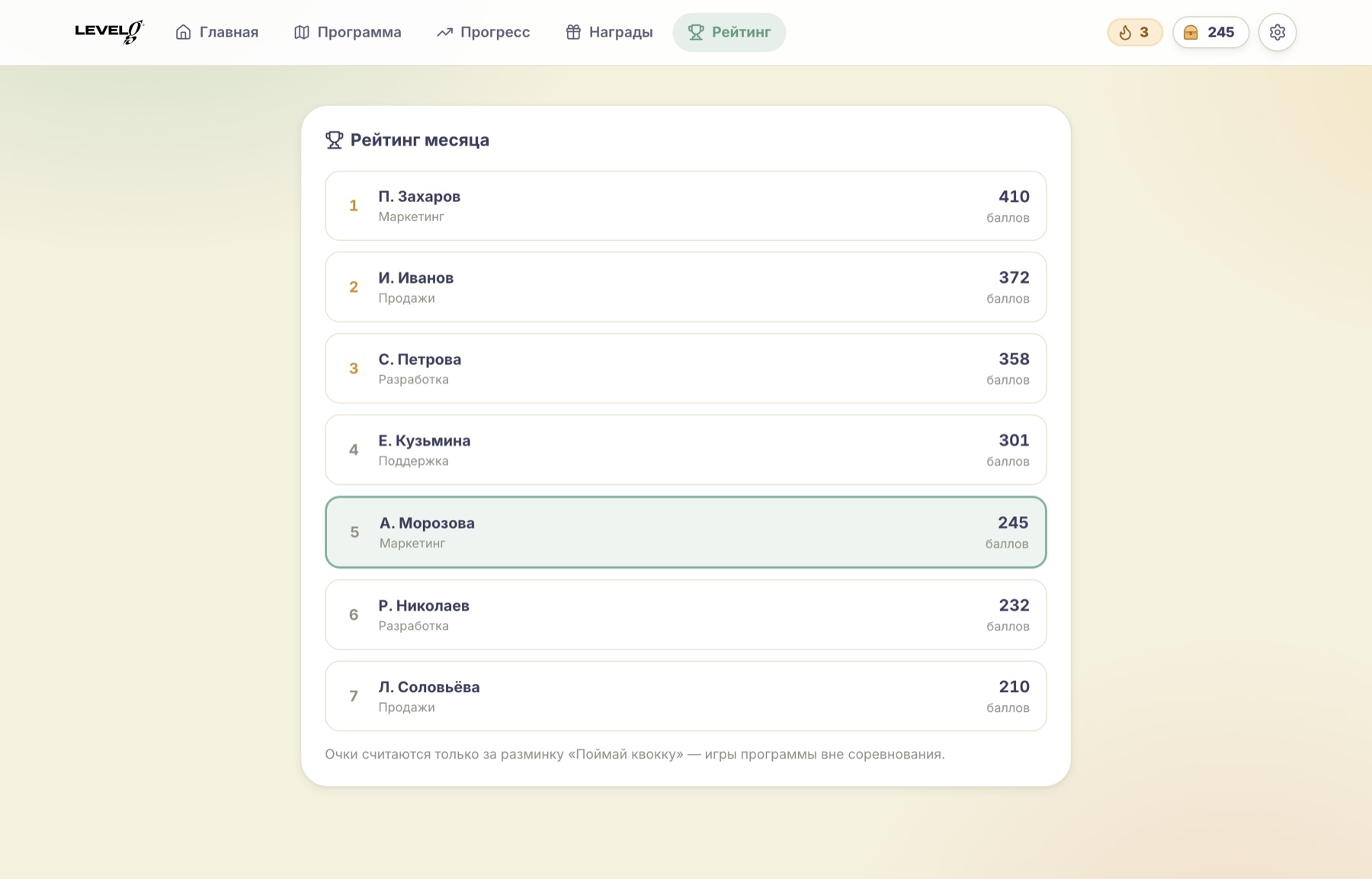
Task: Click rank number 1 in the leaderboard
Action: [354, 206]
